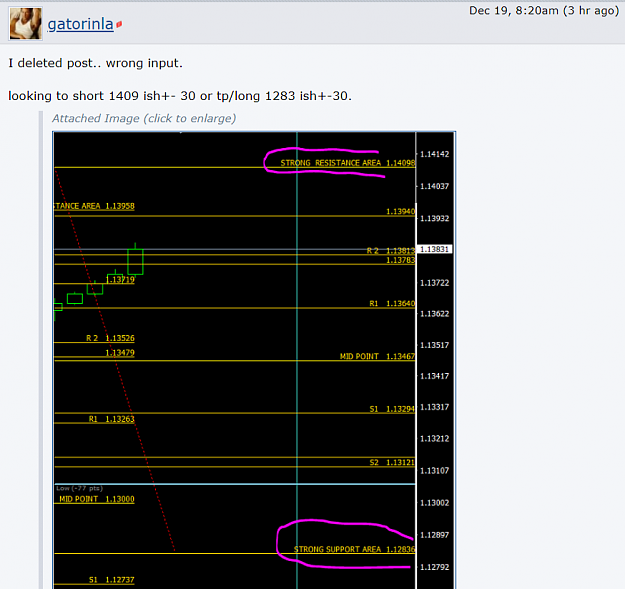Click the 1.13719 price label near candles
625x589 pixels.
[121, 280]
